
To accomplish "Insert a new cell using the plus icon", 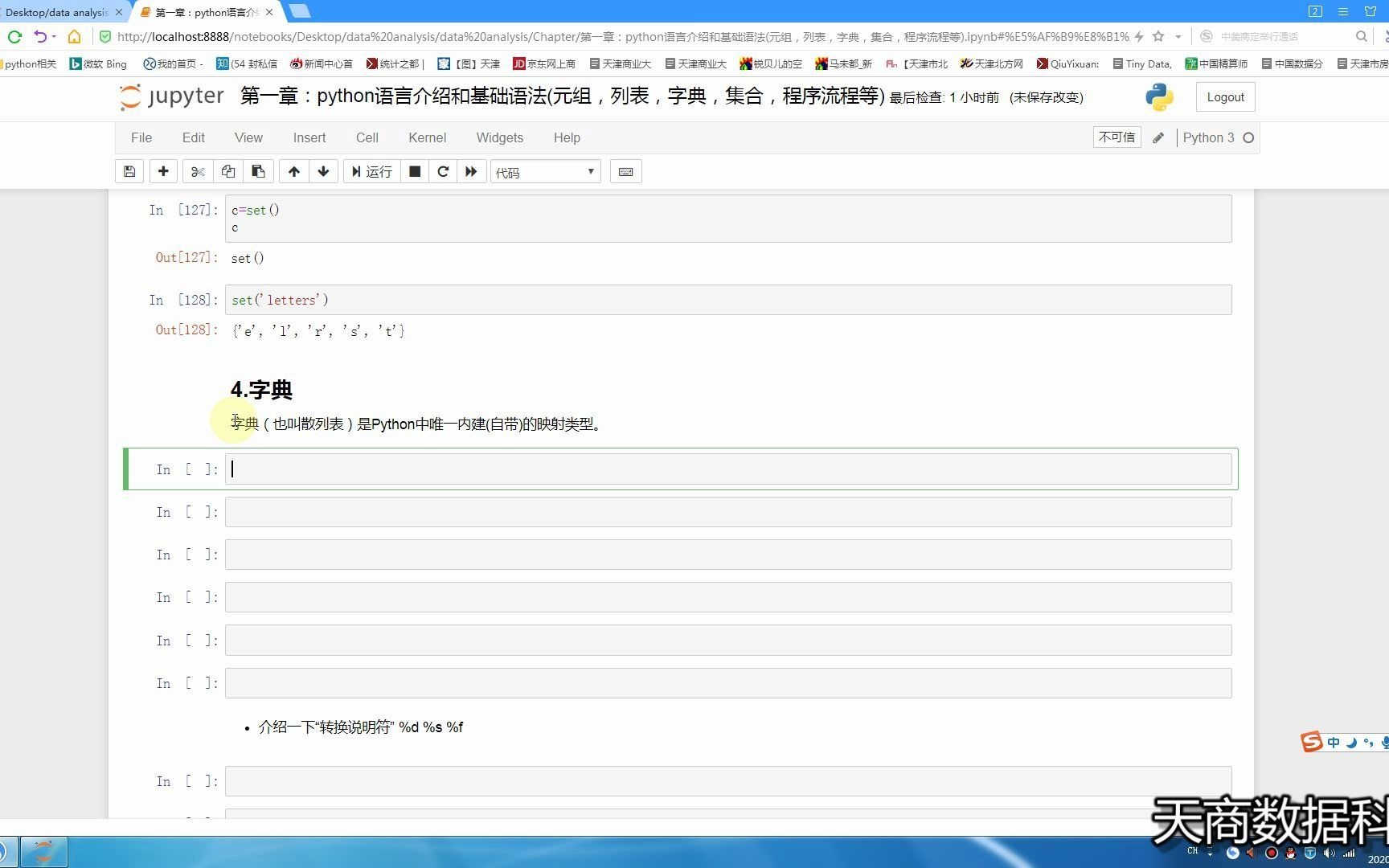I will [163, 171].
